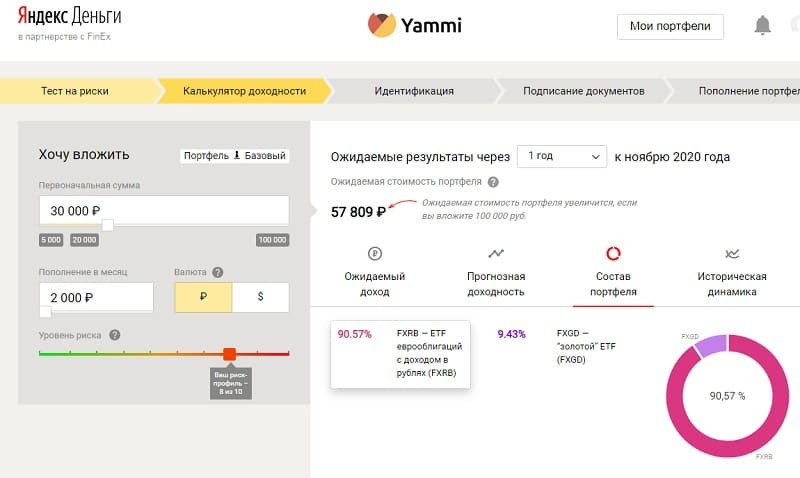800x478 pixels.
Task: Click help icon next to Уровень риска
Action: point(115,335)
